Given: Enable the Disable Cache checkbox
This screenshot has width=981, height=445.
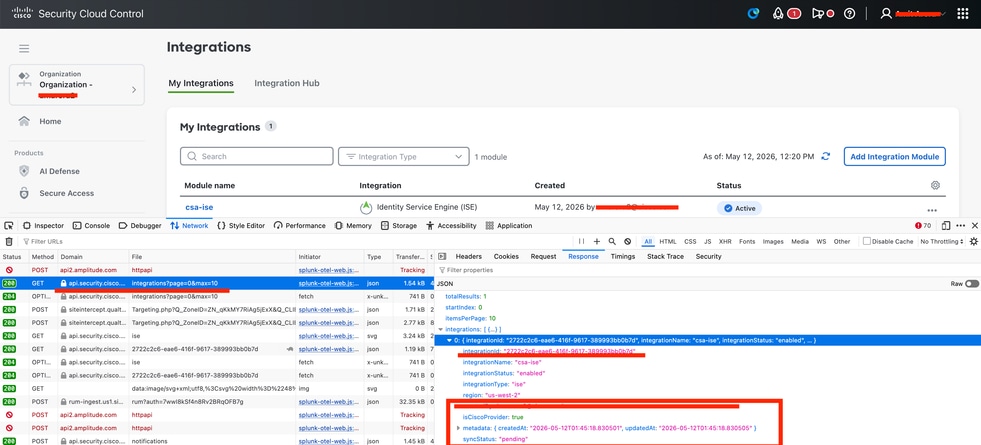Looking at the screenshot, I should 867,241.
